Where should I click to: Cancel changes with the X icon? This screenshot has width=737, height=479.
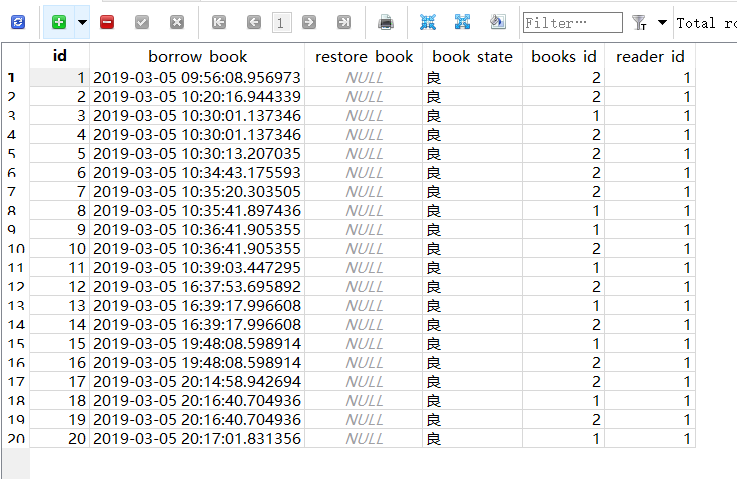[x=177, y=22]
